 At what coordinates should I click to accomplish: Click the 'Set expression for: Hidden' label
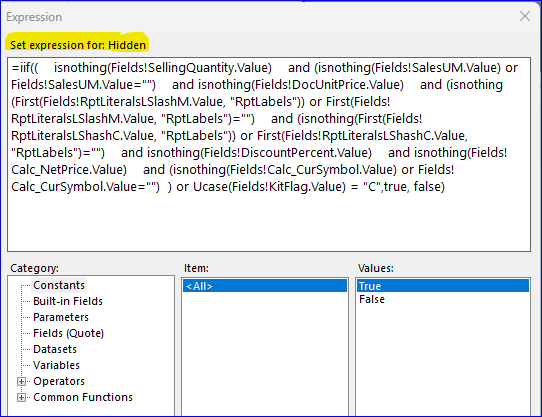(78, 45)
